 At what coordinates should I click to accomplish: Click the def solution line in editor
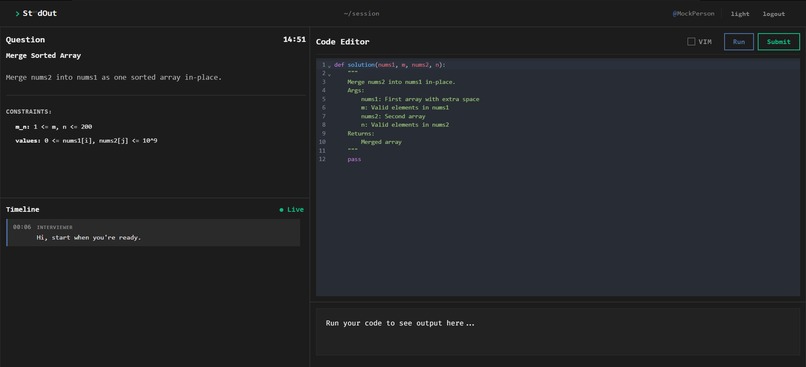click(x=390, y=65)
